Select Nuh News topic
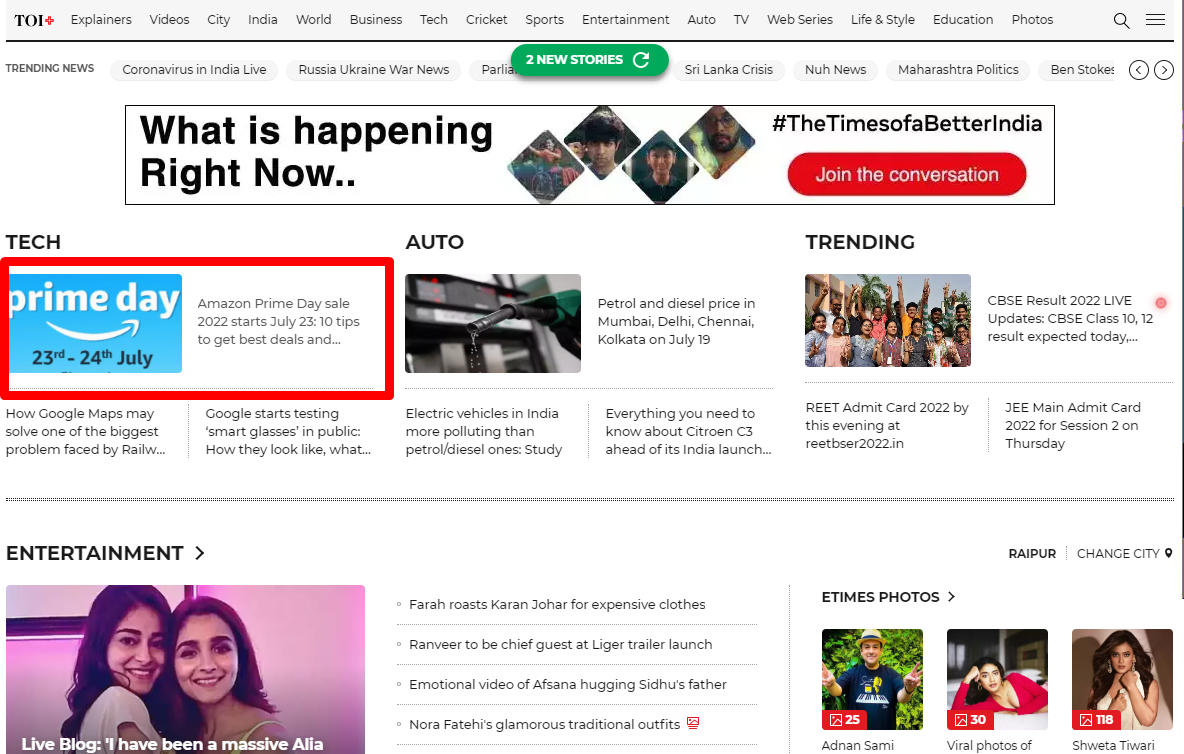 click(x=835, y=70)
